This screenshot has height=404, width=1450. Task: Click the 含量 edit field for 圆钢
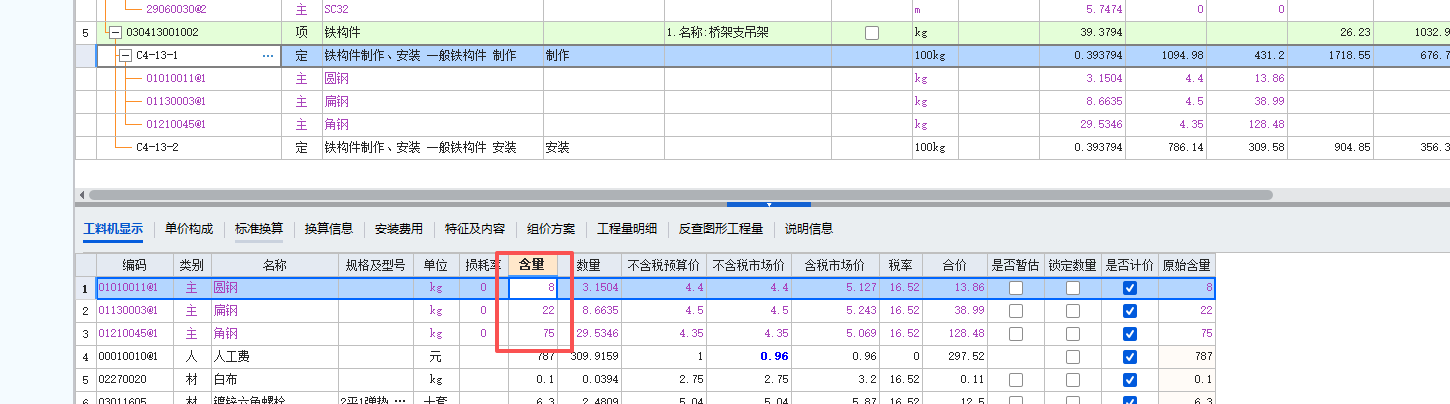tap(533, 288)
